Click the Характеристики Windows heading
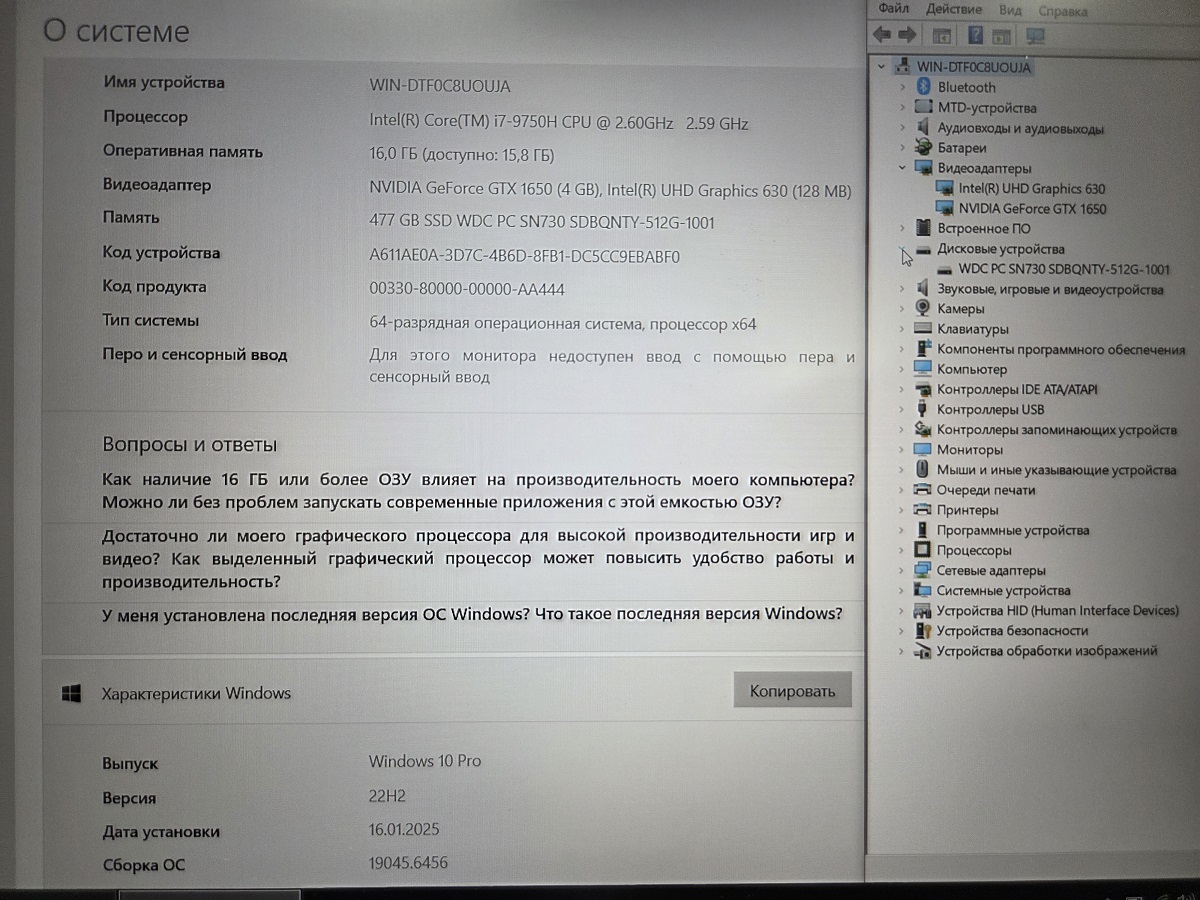Viewport: 1200px width, 900px height. [196, 693]
